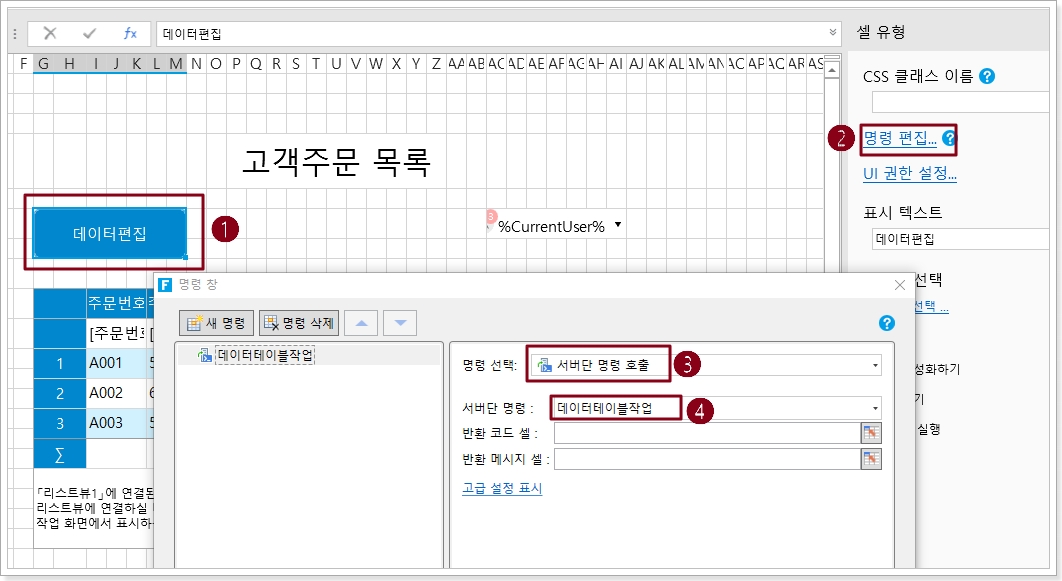Click help icon next to CSS 클래스 이름
This screenshot has width=1062, height=581.
pyautogui.click(x=987, y=76)
